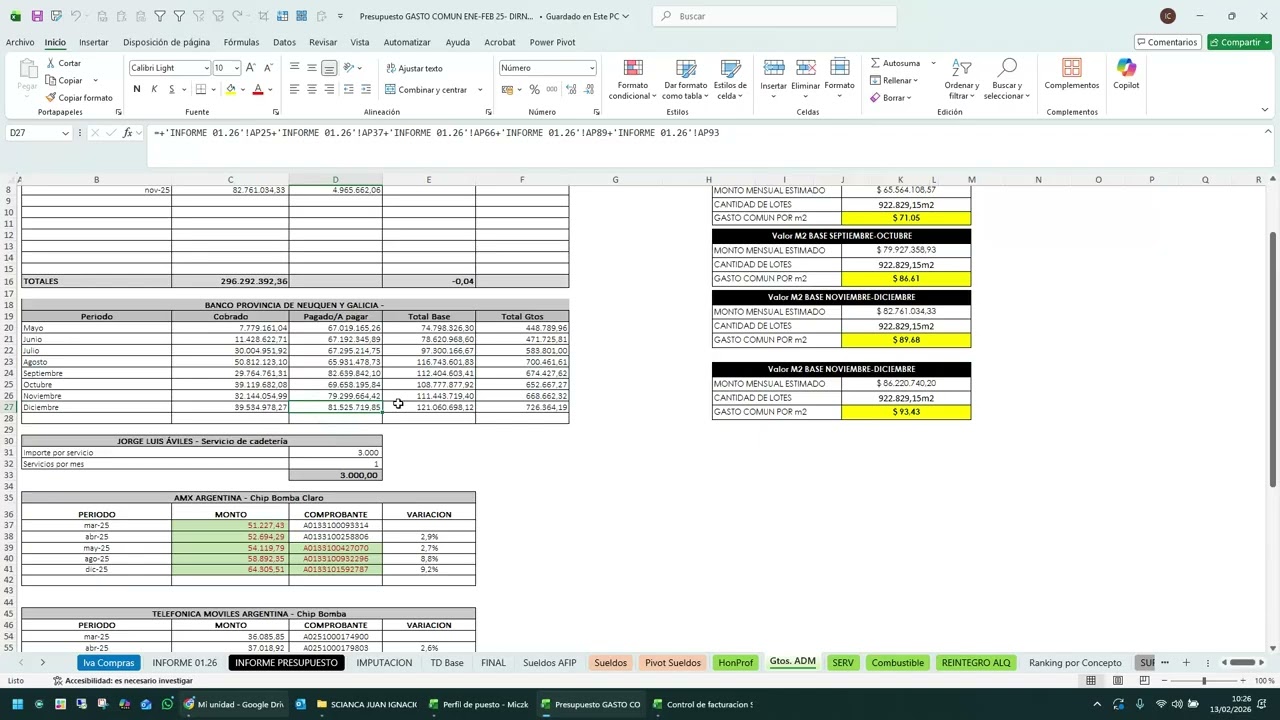Open the Calibri Light font dropdown
The width and height of the screenshot is (1280, 720).
pyautogui.click(x=206, y=68)
